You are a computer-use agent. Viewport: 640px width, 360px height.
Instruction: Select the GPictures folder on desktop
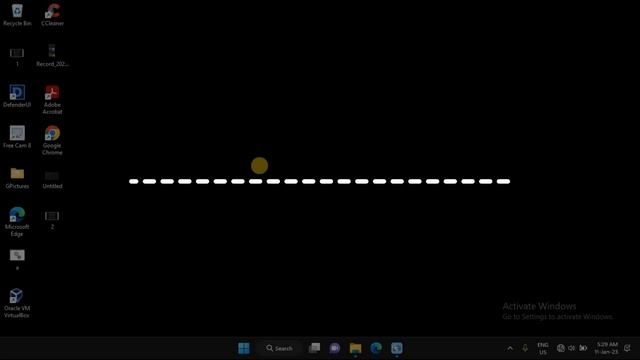click(x=17, y=178)
